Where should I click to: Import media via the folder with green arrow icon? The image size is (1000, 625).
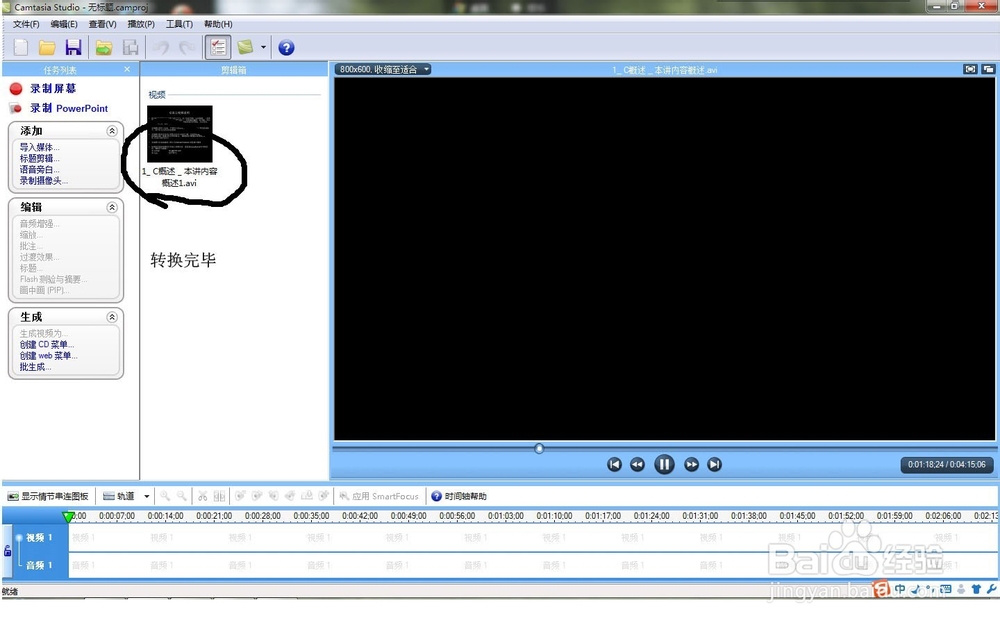click(x=104, y=47)
